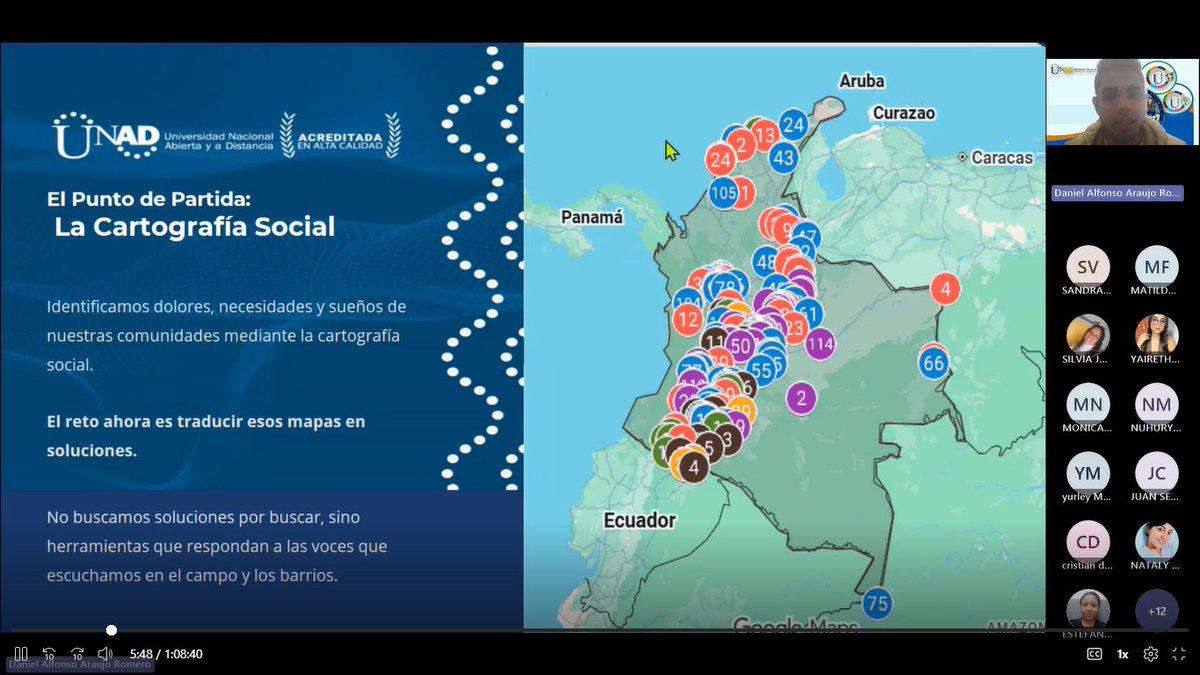Pause the video playback
Image resolution: width=1200 pixels, height=675 pixels.
coord(20,654)
